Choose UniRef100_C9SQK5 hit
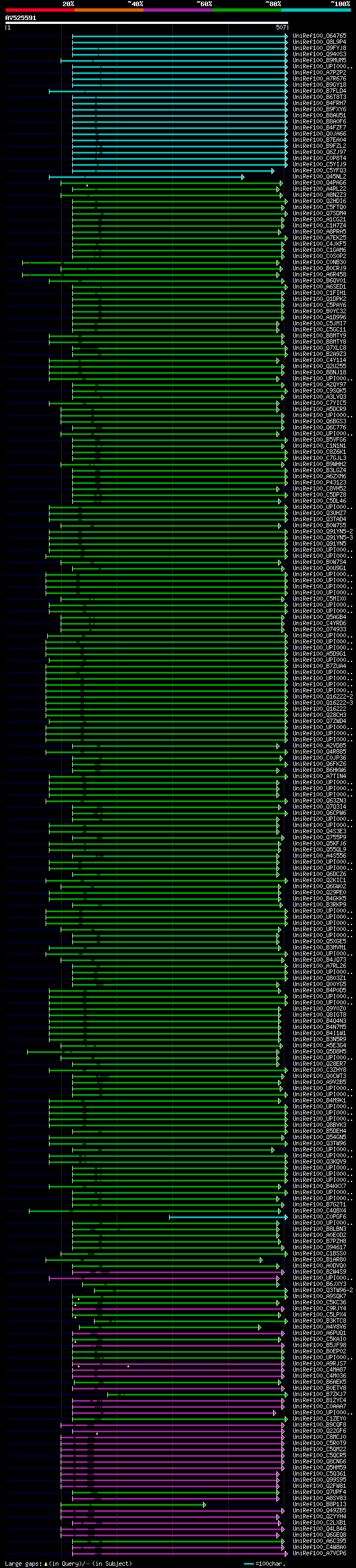 click(x=319, y=390)
